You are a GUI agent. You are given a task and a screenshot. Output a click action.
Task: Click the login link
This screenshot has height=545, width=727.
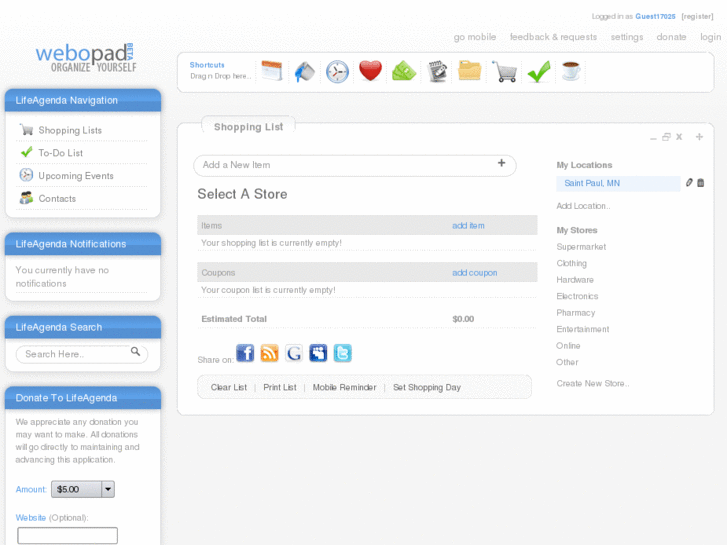(x=710, y=37)
